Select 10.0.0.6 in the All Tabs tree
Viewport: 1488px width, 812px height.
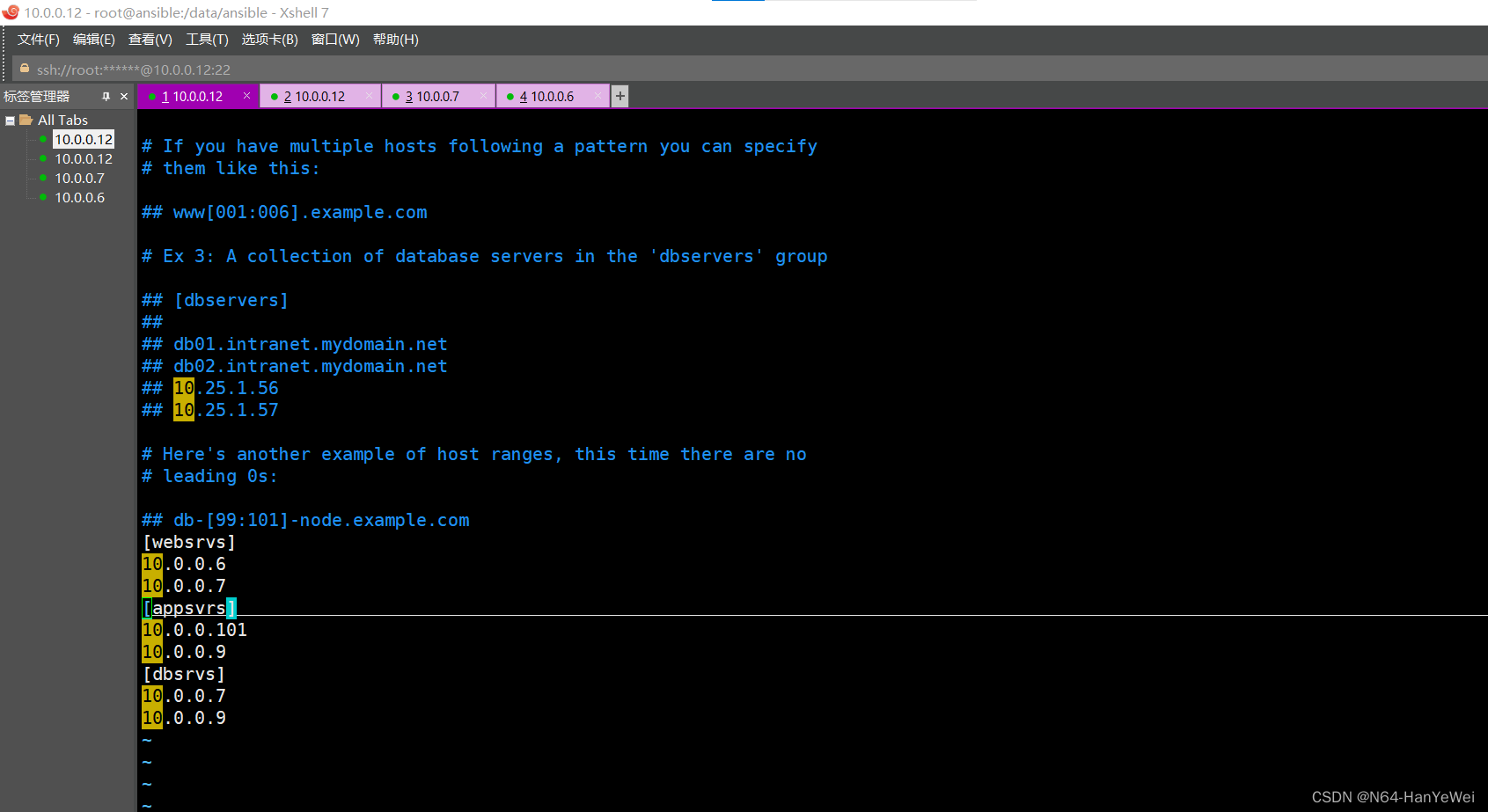pos(79,197)
